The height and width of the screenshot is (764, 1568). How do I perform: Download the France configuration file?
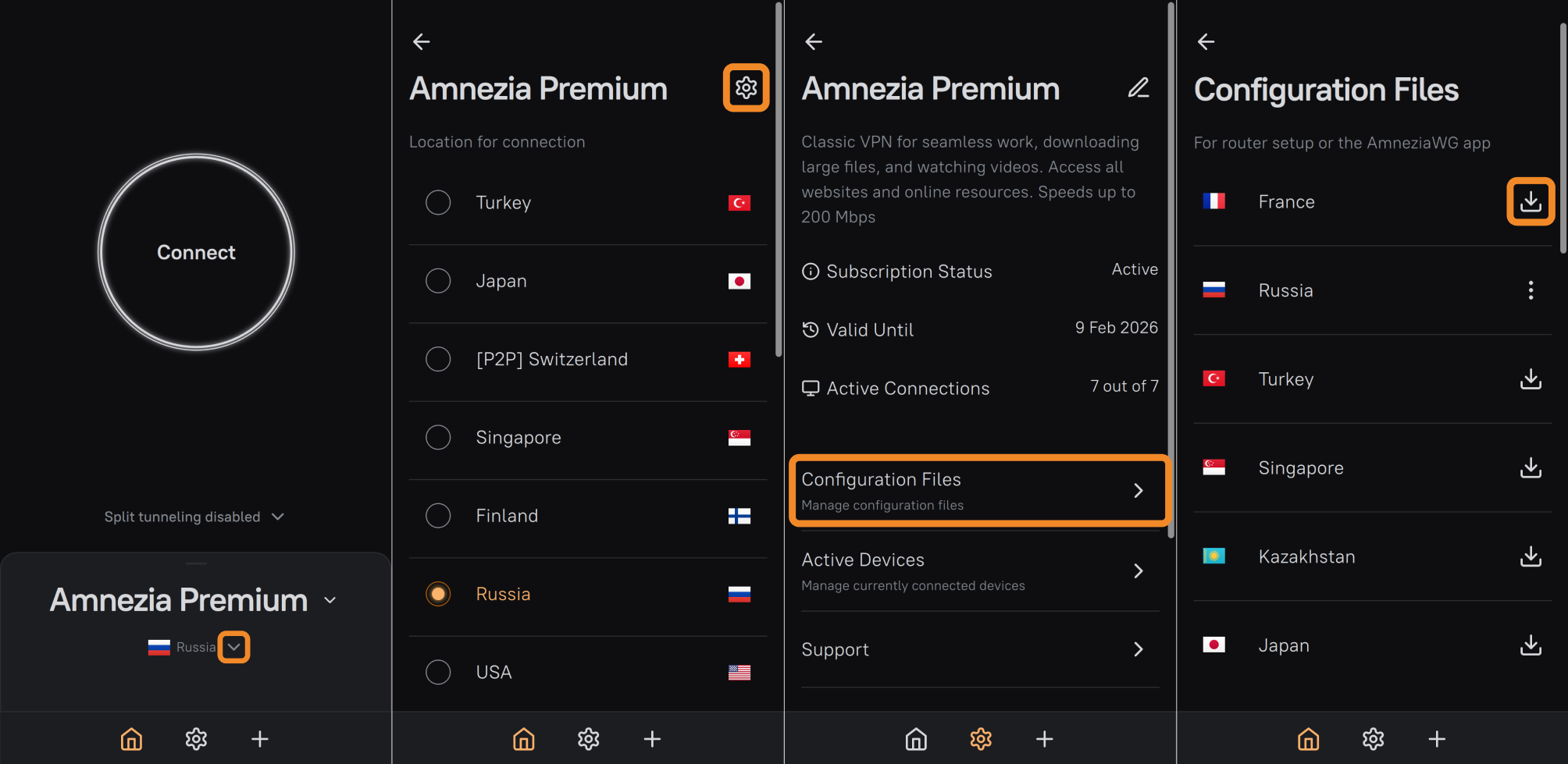tap(1530, 201)
